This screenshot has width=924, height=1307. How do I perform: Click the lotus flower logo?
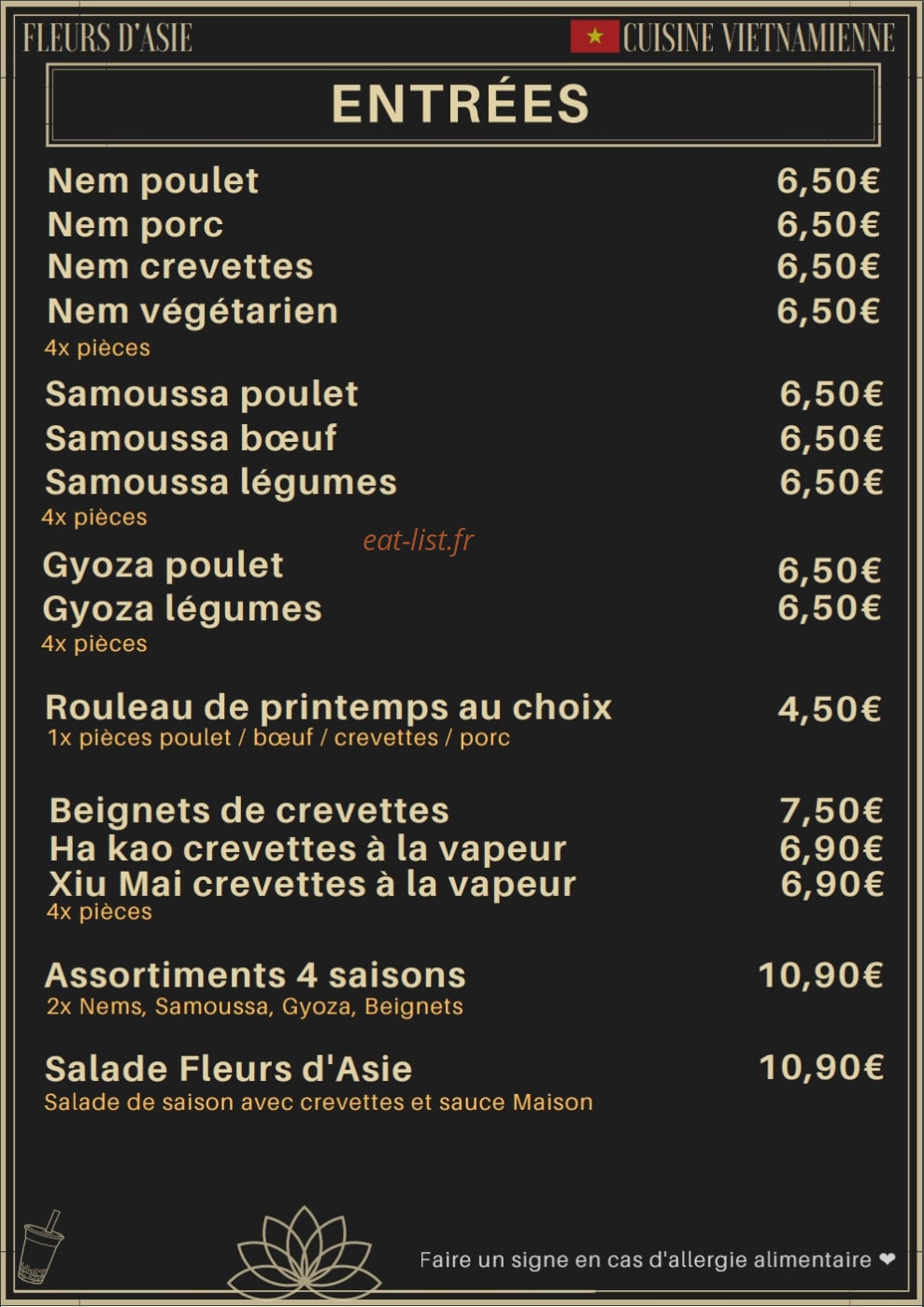point(305,1253)
